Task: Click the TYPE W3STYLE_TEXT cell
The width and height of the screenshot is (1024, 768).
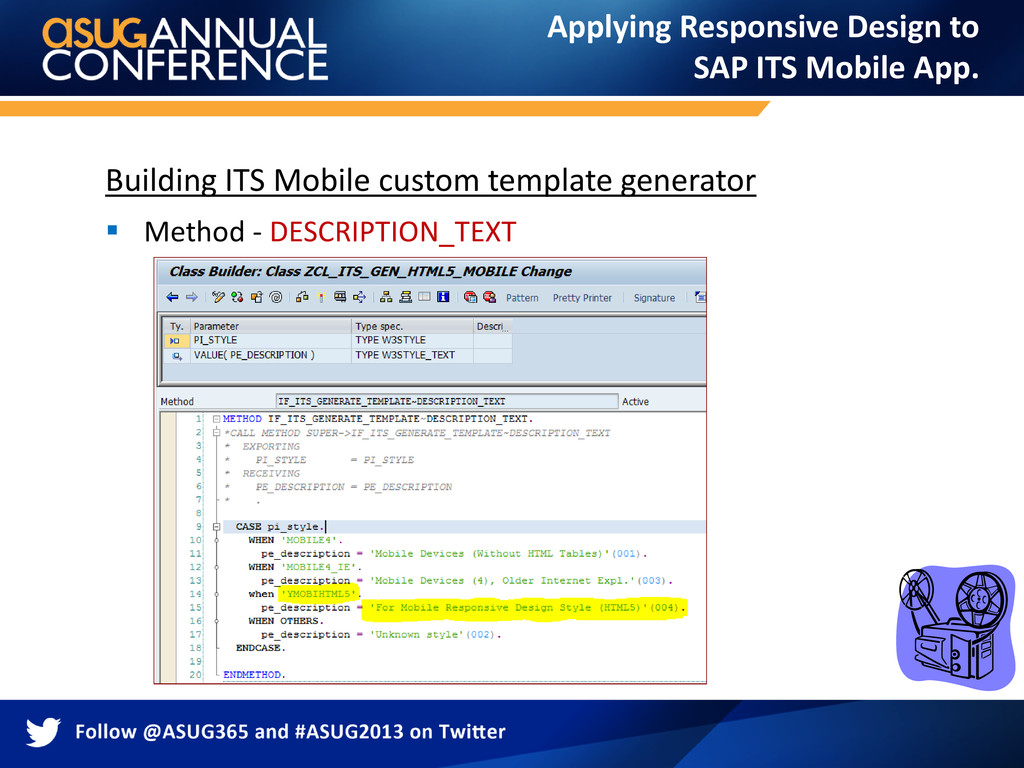Action: (x=413, y=355)
